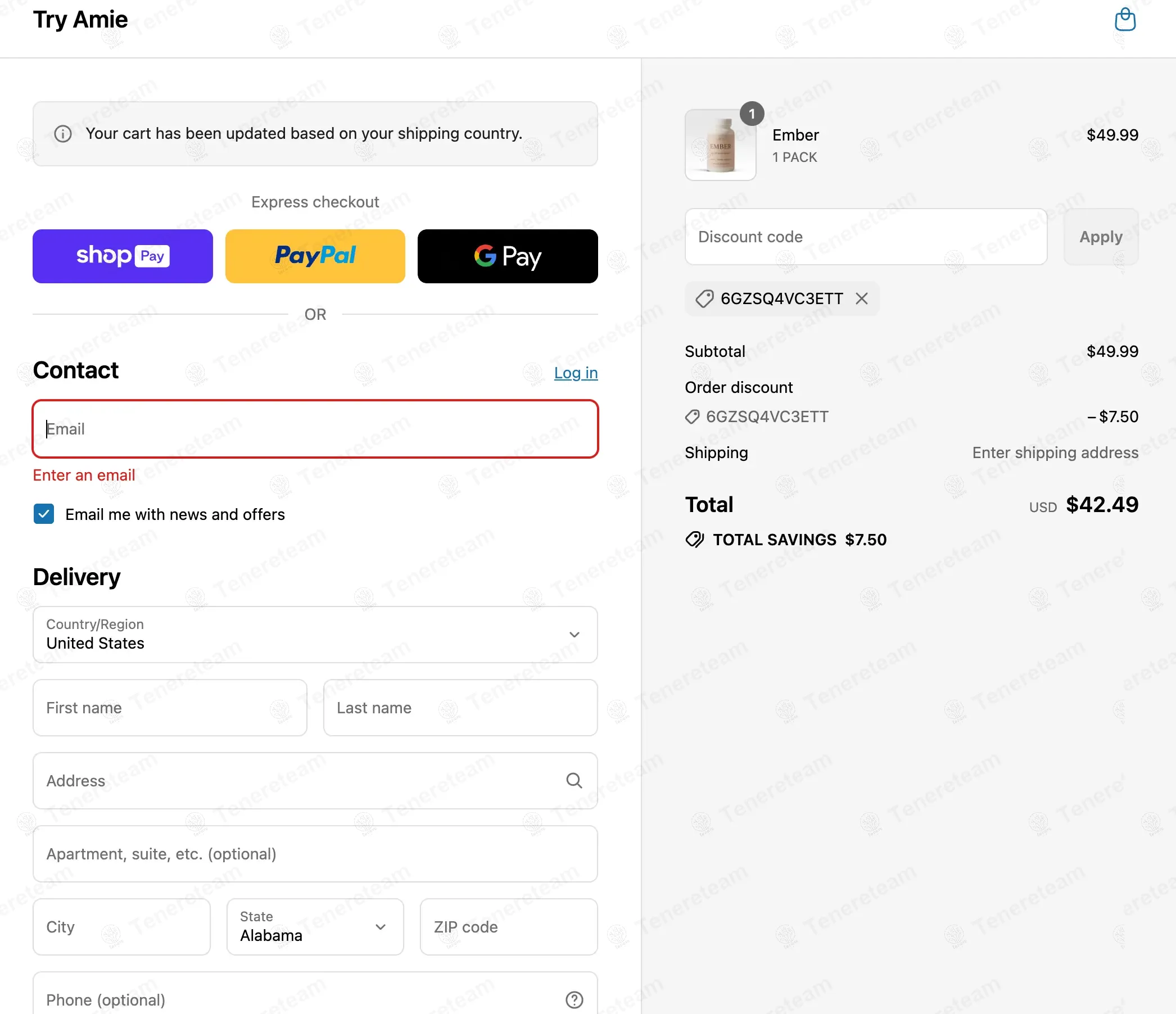Click the order discount tag icon
This screenshot has height=1014, width=1176.
tap(693, 417)
